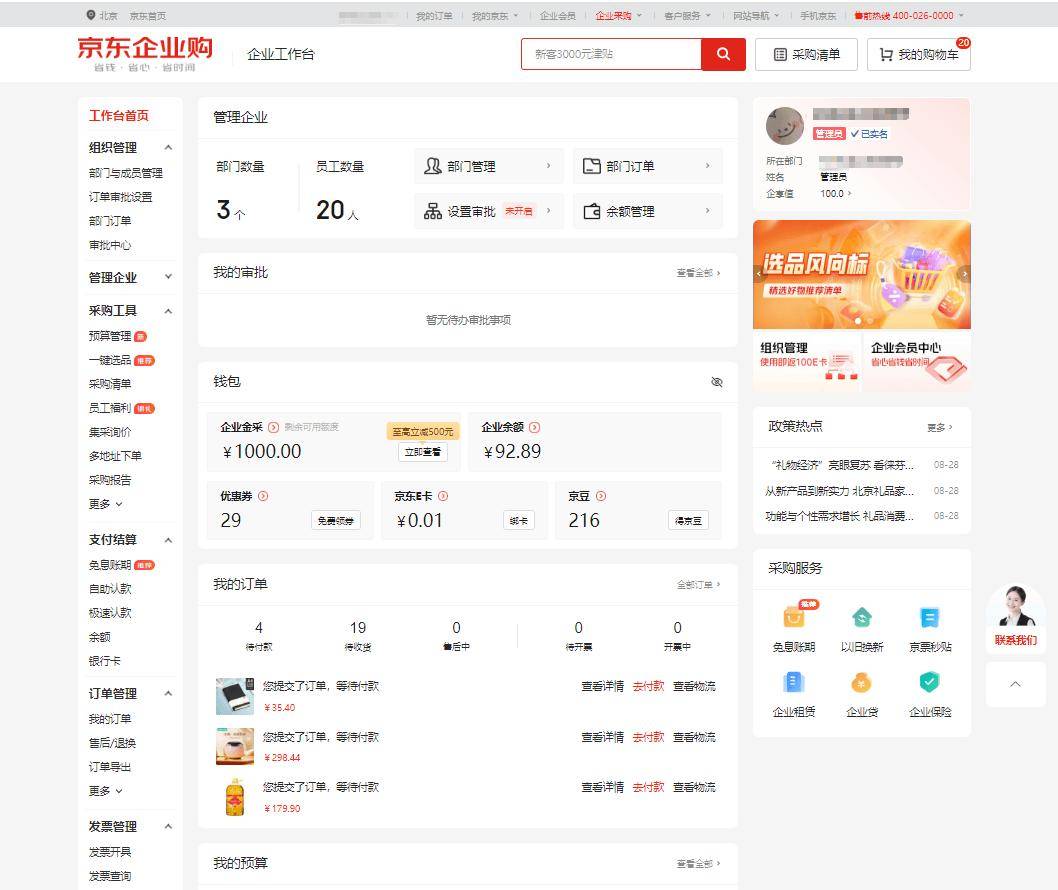Expand 更多 under 采购工具
The width and height of the screenshot is (1058, 890).
point(106,504)
